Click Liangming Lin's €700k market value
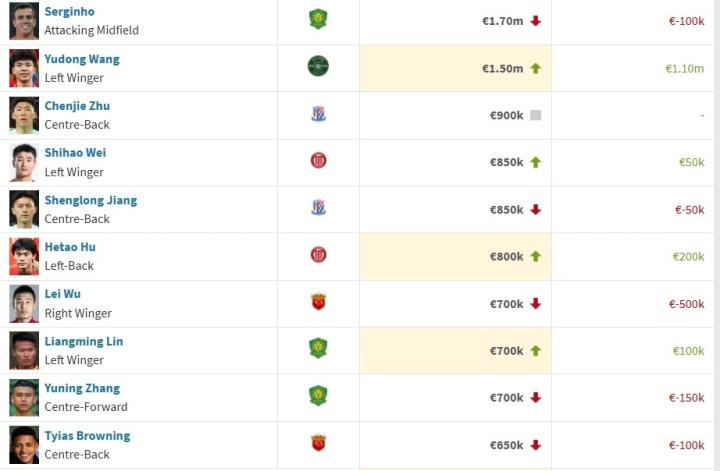 [506, 351]
